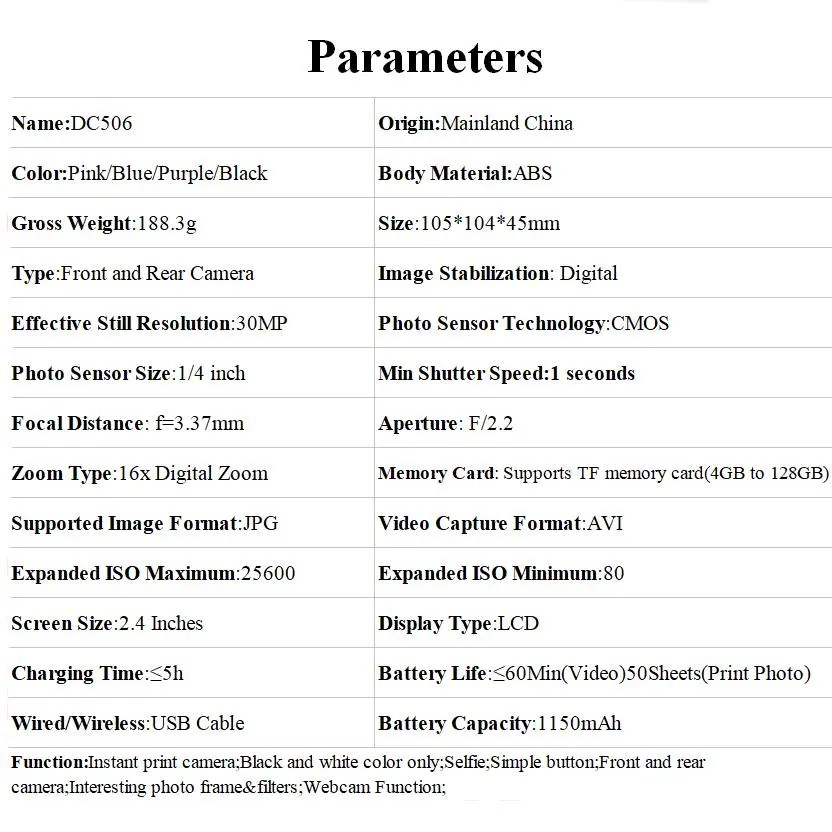This screenshot has height=832, width=832.
Task: Click Effective Still Resolution 30MP
Action: coord(149,323)
